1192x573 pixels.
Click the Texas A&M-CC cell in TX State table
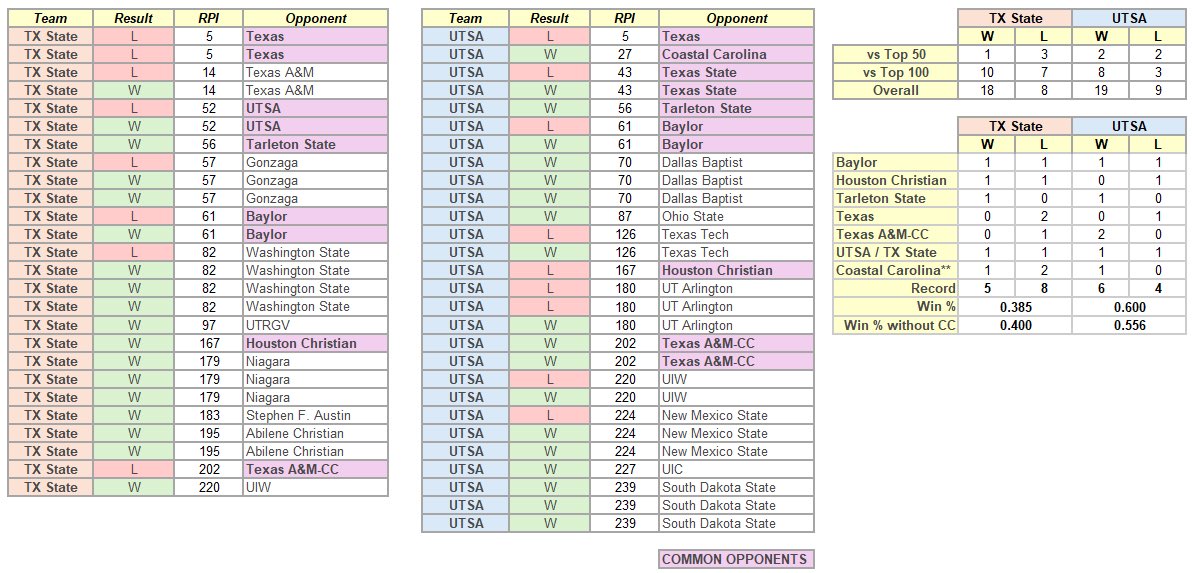click(315, 470)
